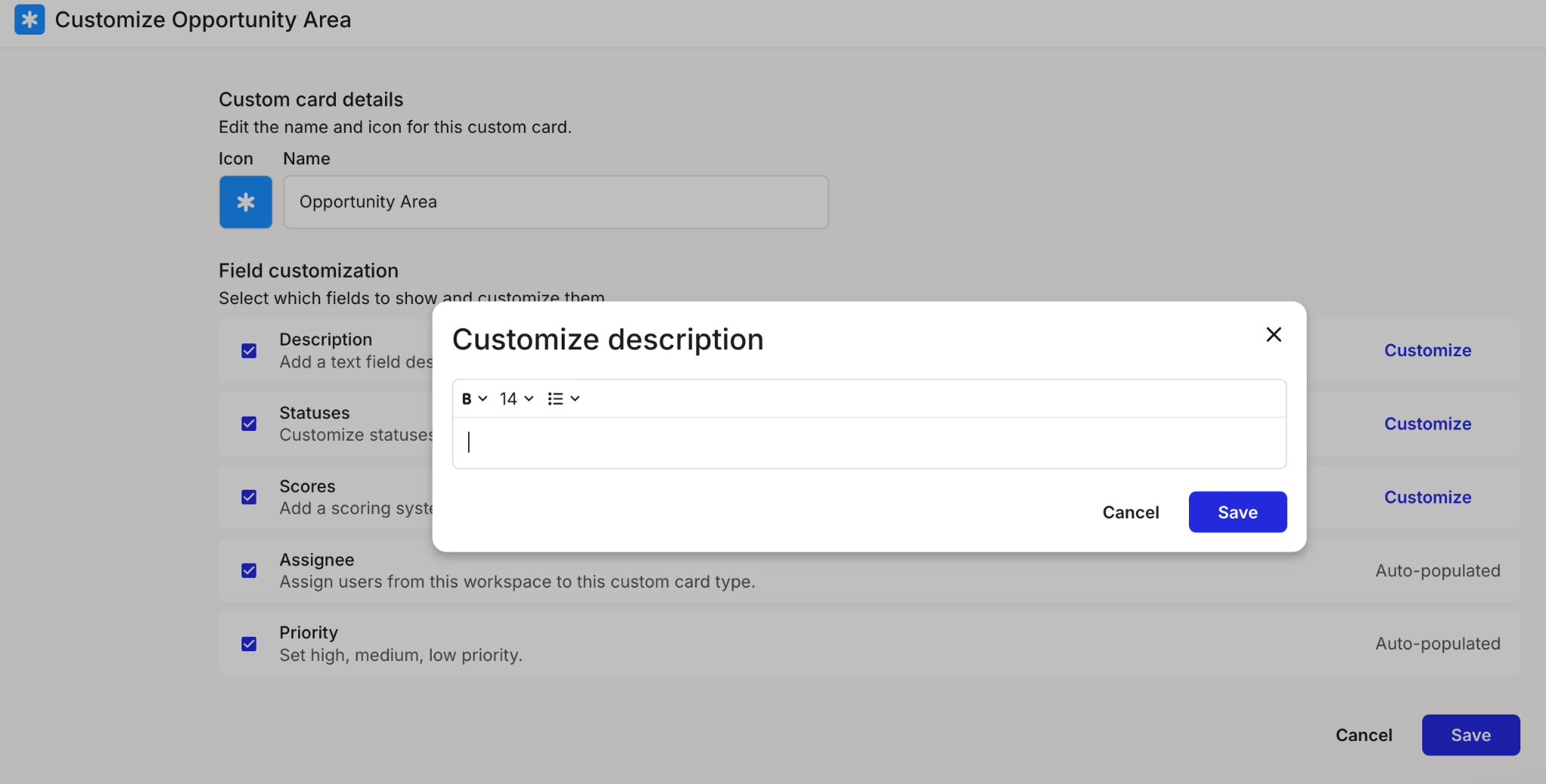Open the bold style dropdown chevron
This screenshot has height=784, width=1546.
(x=483, y=399)
